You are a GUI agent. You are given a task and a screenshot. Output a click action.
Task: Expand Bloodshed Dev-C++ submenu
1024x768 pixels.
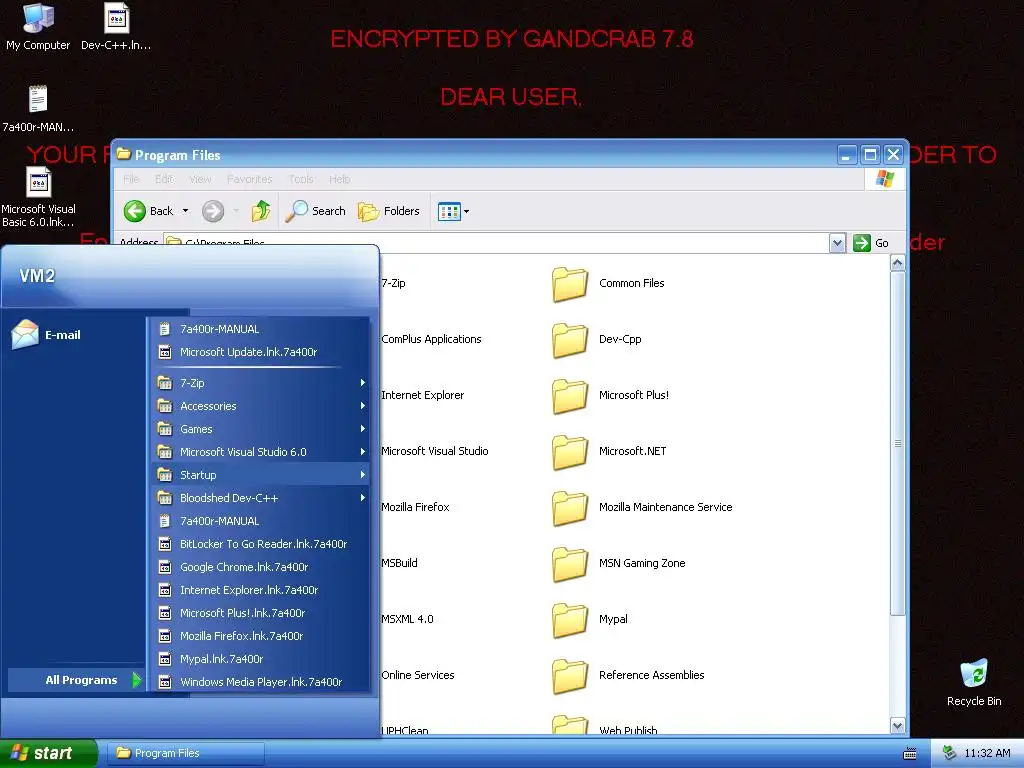tap(260, 498)
